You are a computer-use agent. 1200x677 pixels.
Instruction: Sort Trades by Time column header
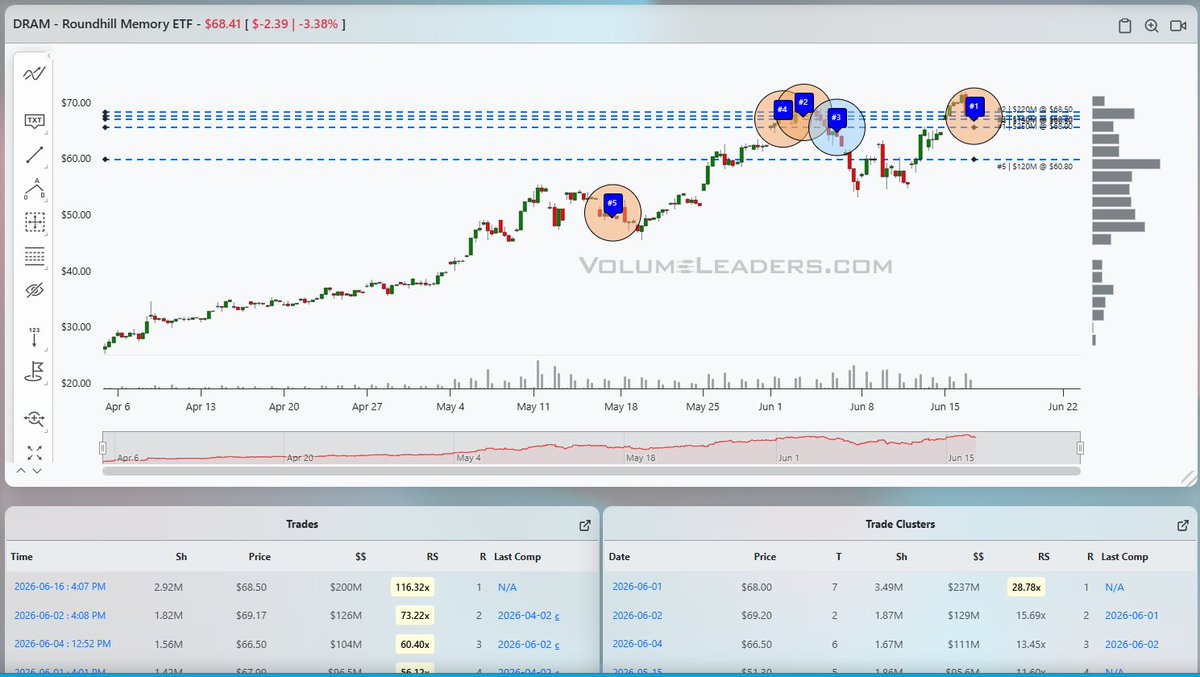(x=21, y=556)
